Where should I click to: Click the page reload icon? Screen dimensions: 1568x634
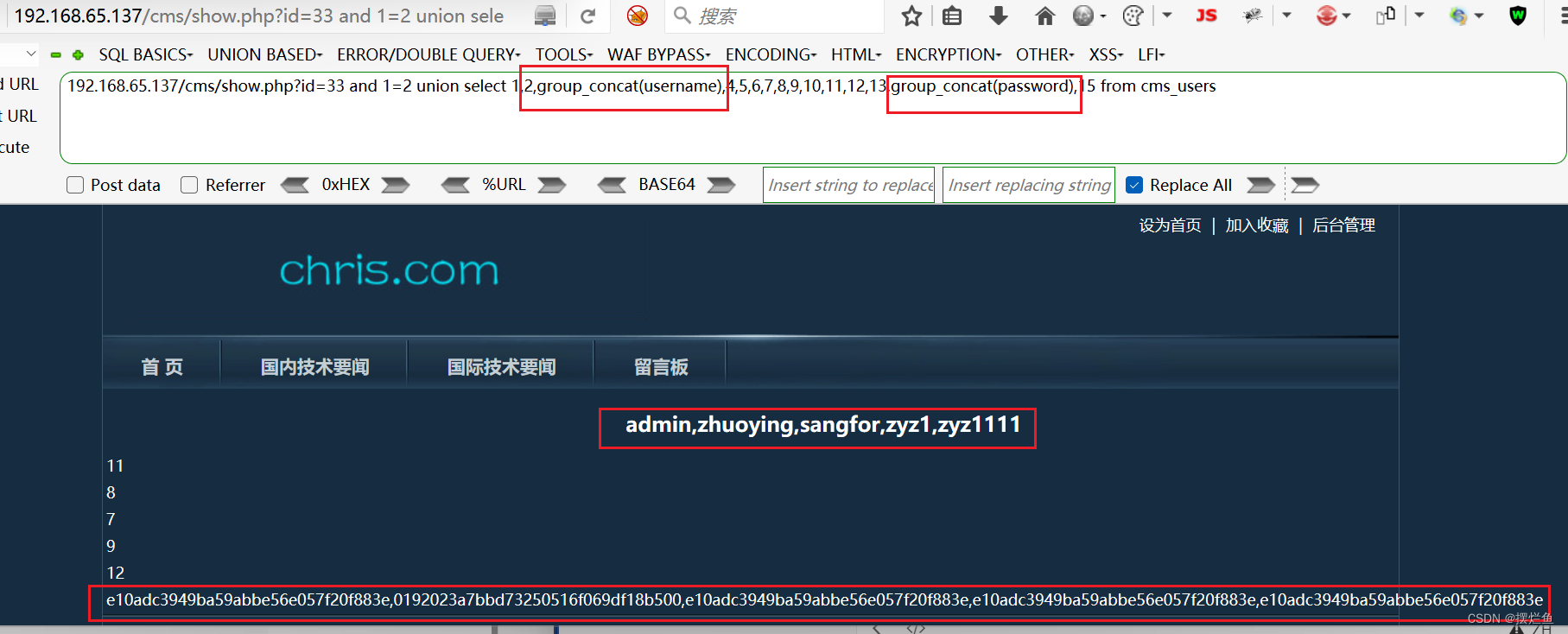588,16
